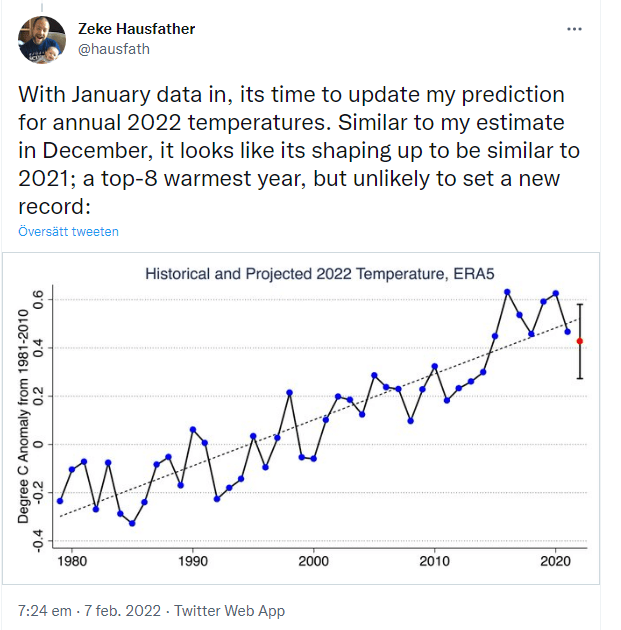Click the top cap of the 2022 error bar
Viewport: 621px width, 630px height.
[x=580, y=303]
